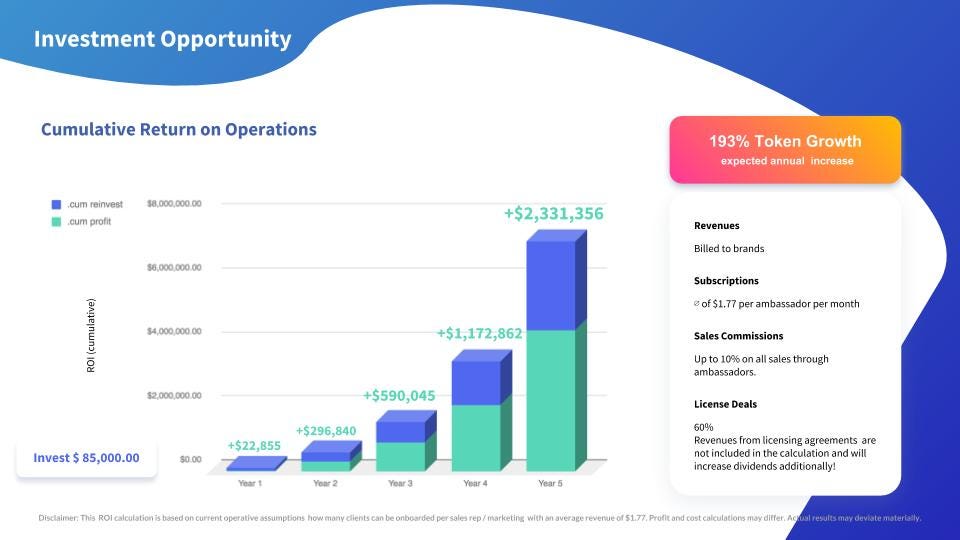The width and height of the screenshot is (960, 540).
Task: Click the 193% Token Growth banner
Action: pos(785,149)
